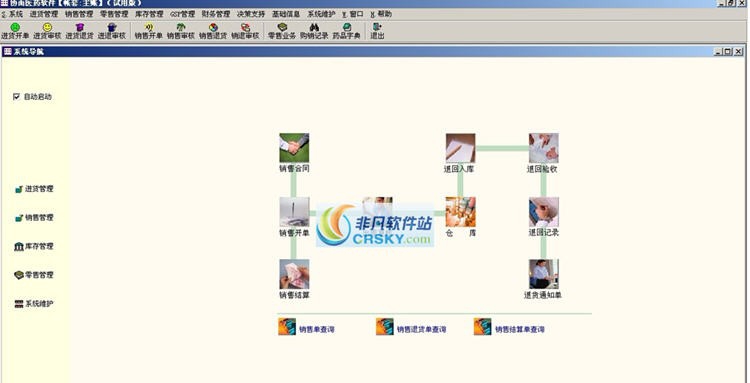Screen dimensions: 750x383
Task: Open the 零售管理 menu in menu bar
Action: tap(114, 14)
